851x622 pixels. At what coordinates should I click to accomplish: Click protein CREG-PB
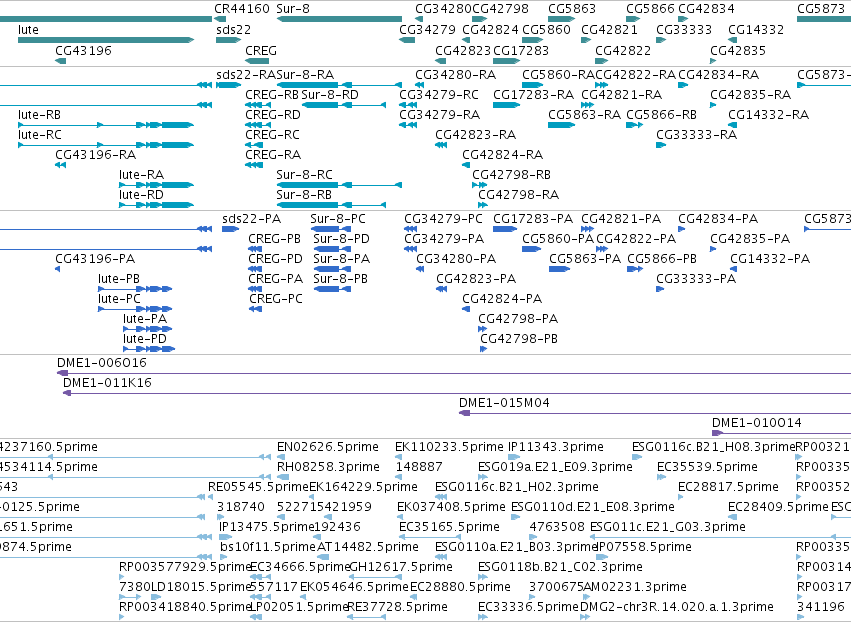pyautogui.click(x=274, y=239)
